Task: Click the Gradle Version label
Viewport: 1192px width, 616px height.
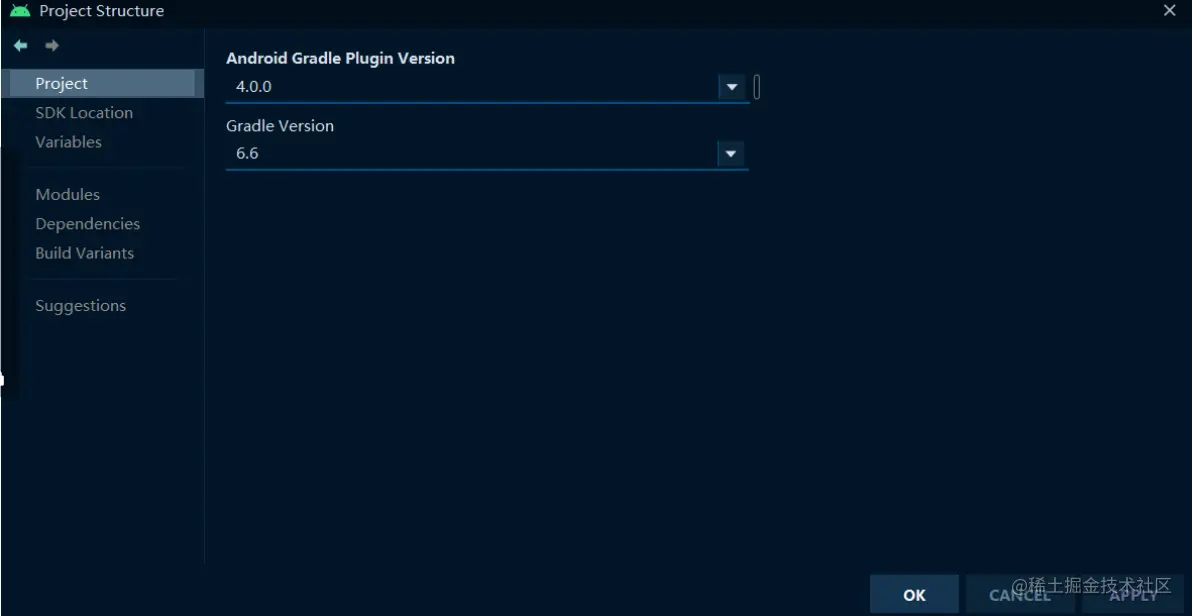Action: (280, 125)
